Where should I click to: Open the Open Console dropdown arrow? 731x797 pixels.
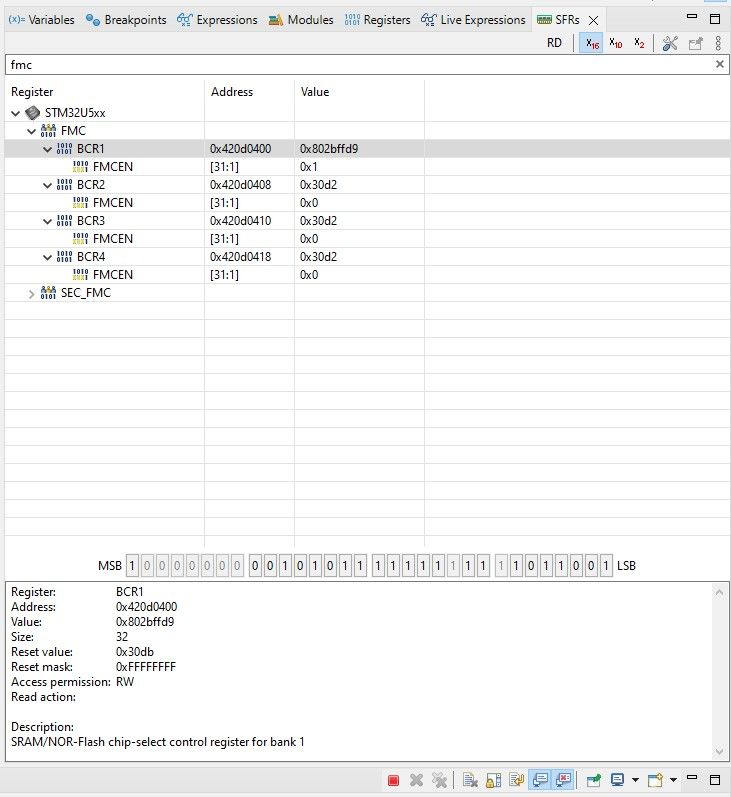pos(673,780)
